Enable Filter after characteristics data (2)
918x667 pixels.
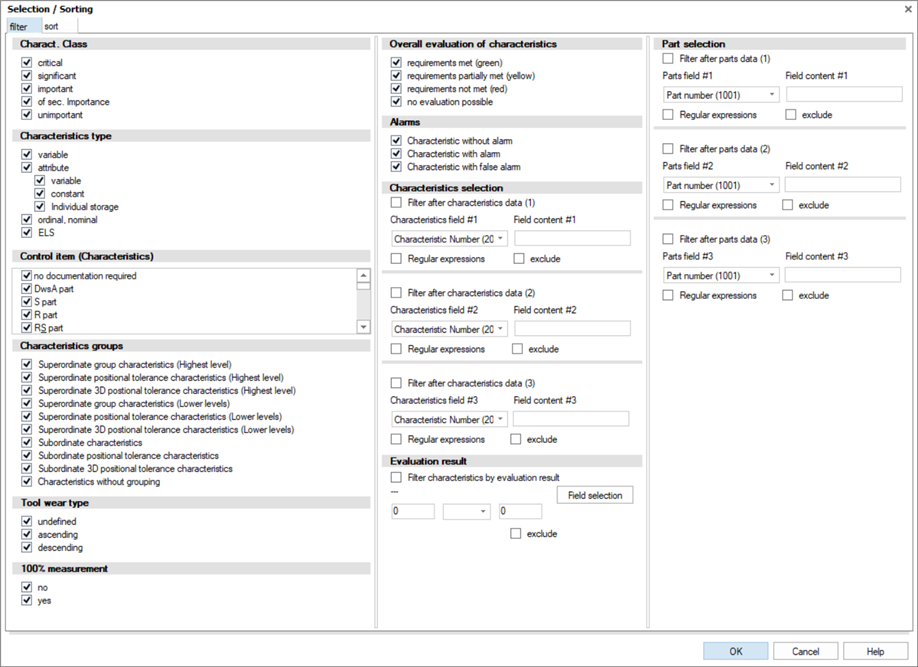[x=396, y=293]
